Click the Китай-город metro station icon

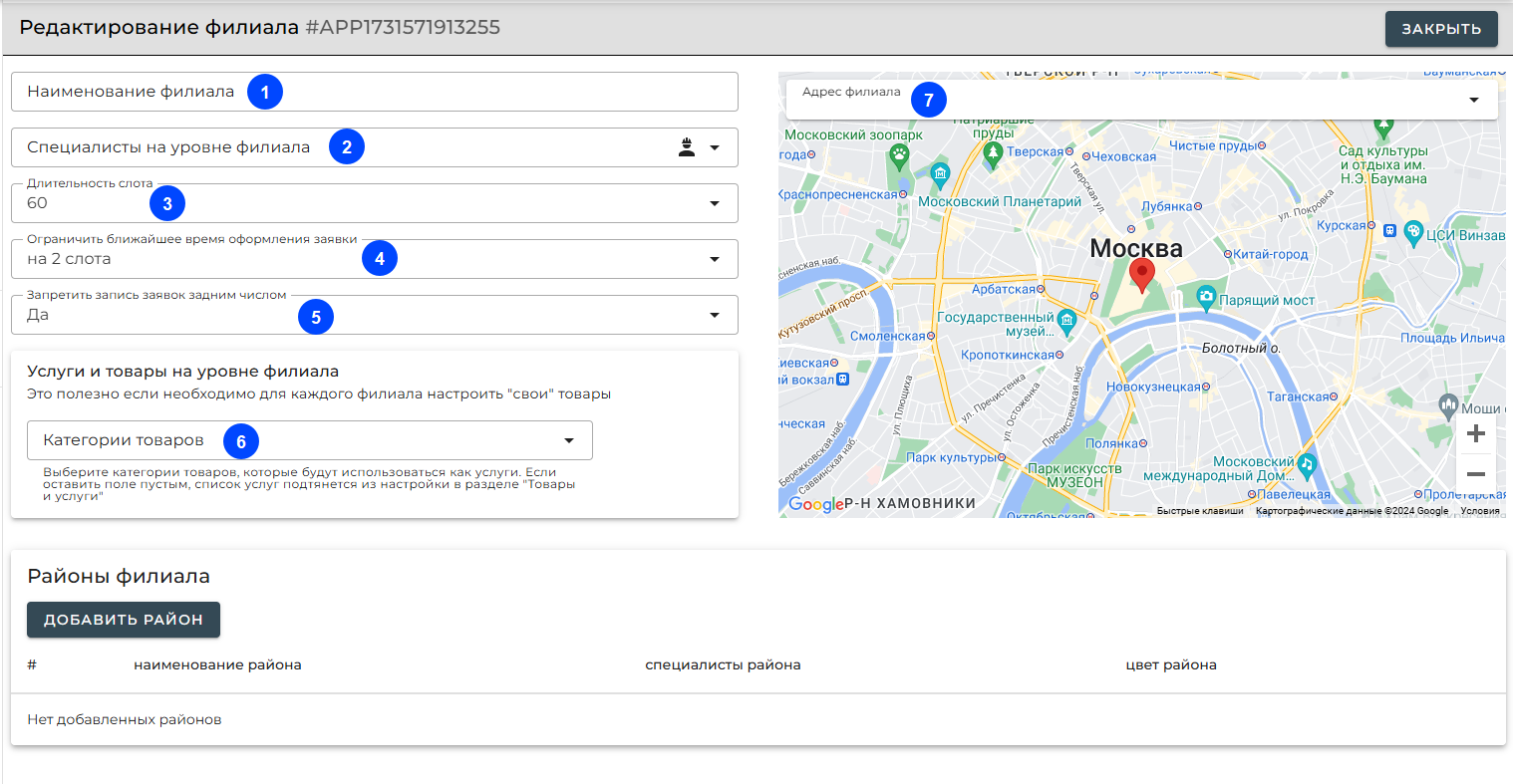[x=1228, y=254]
